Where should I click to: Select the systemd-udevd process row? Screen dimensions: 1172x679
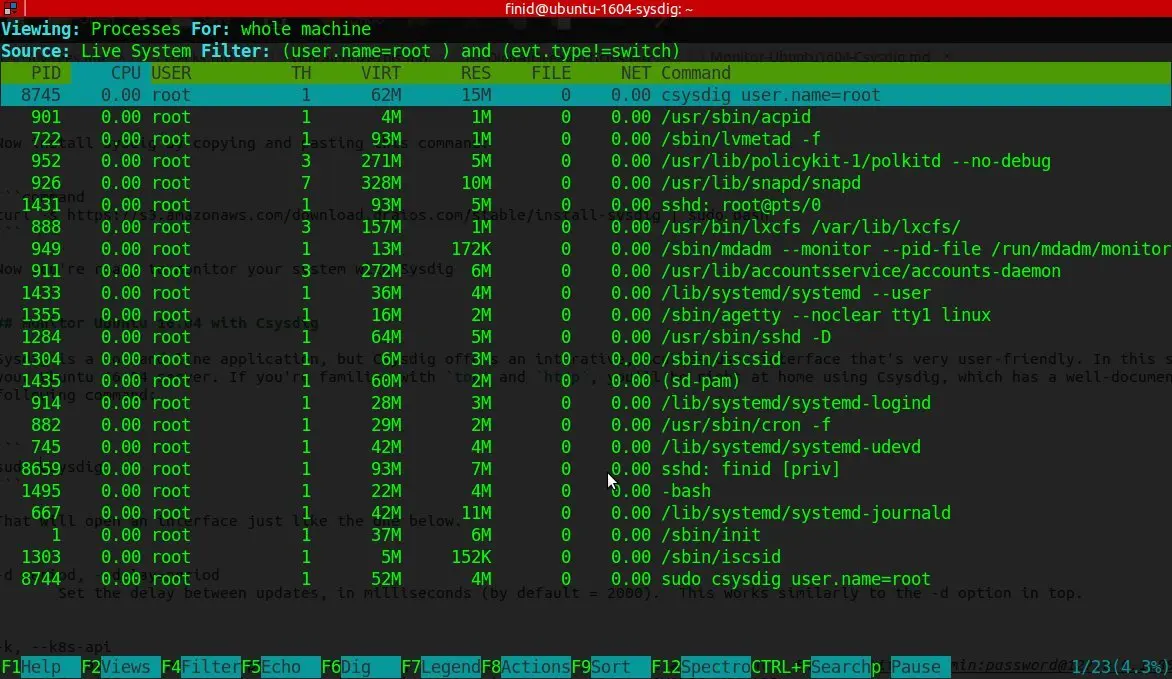pyautogui.click(x=586, y=447)
